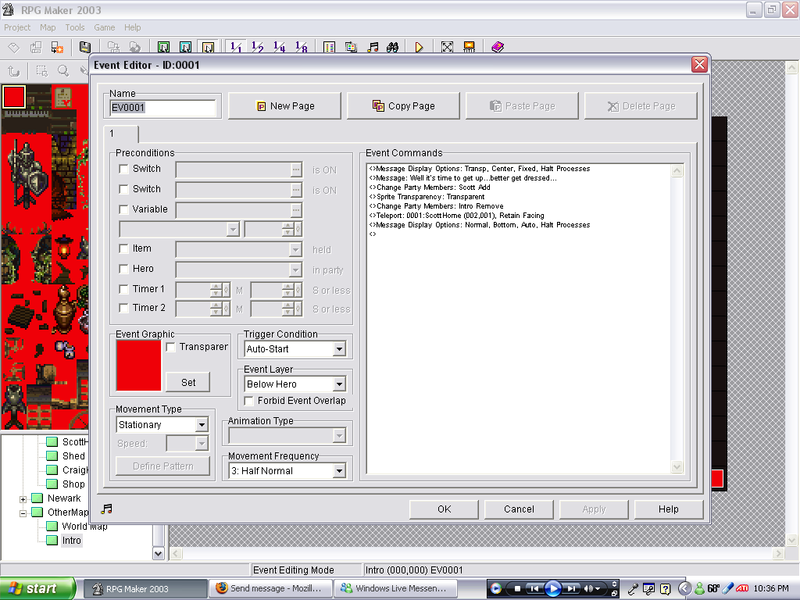Check the Item precondition checkbox

pyautogui.click(x=123, y=248)
